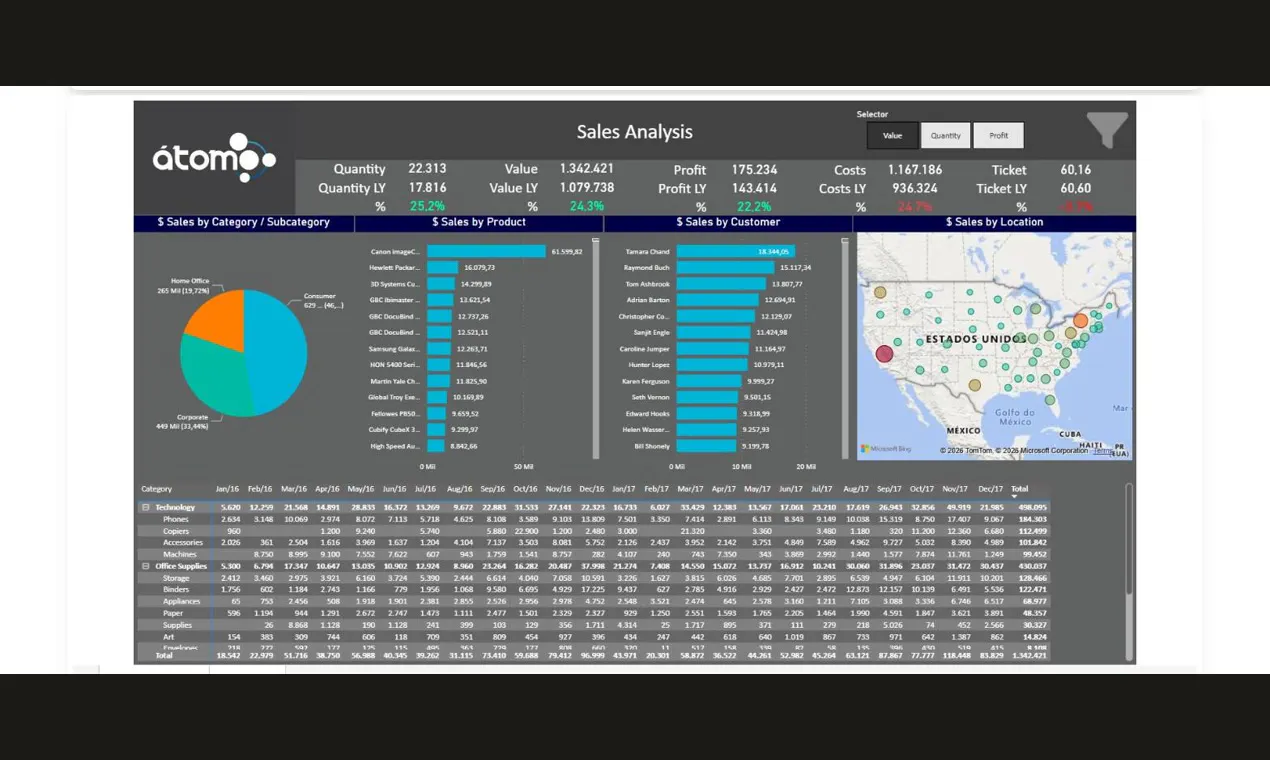Click the funnel filter icon
Image resolution: width=1270 pixels, height=760 pixels.
pos(1107,130)
